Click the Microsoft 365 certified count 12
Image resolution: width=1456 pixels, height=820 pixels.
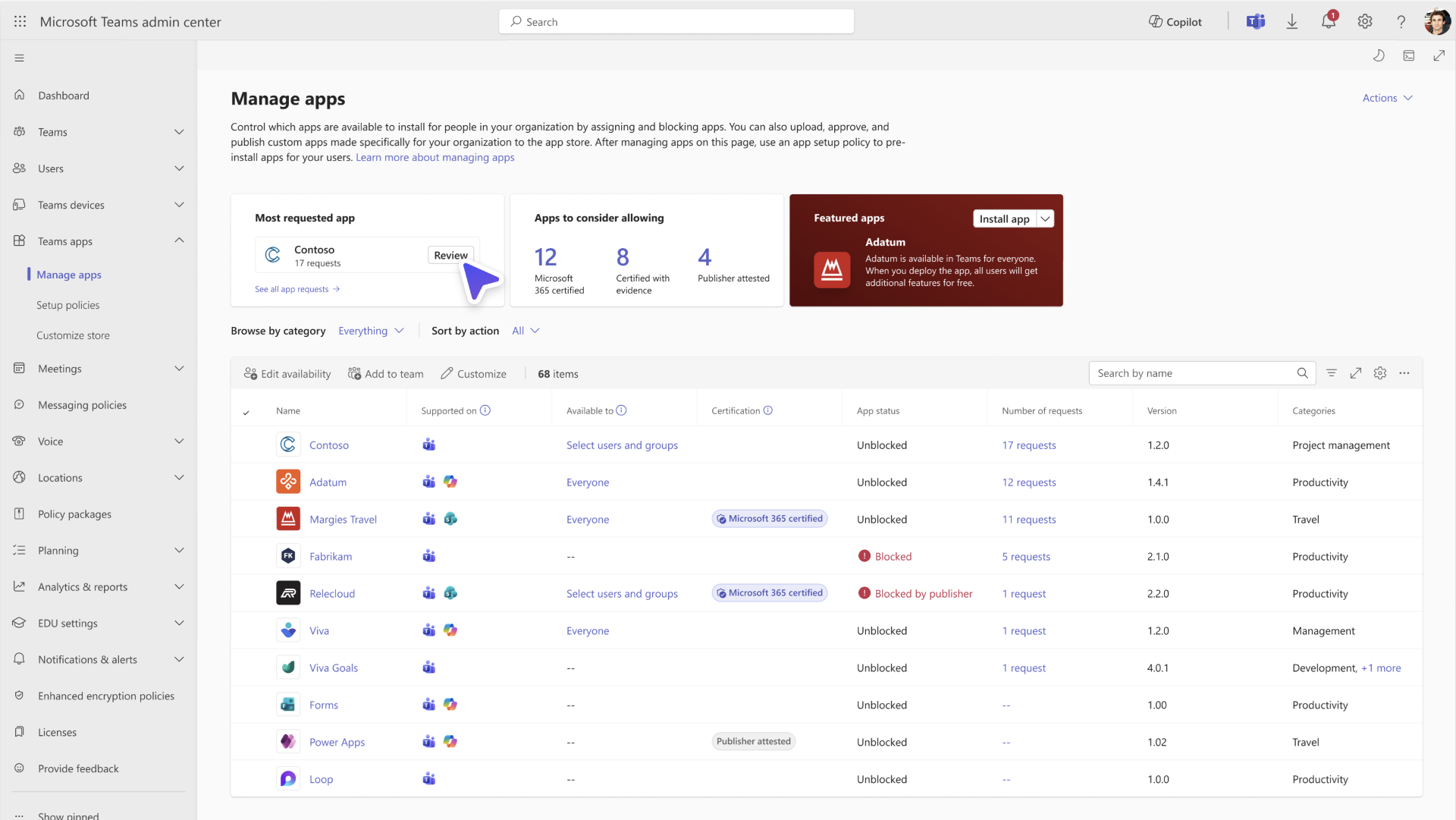pos(546,257)
